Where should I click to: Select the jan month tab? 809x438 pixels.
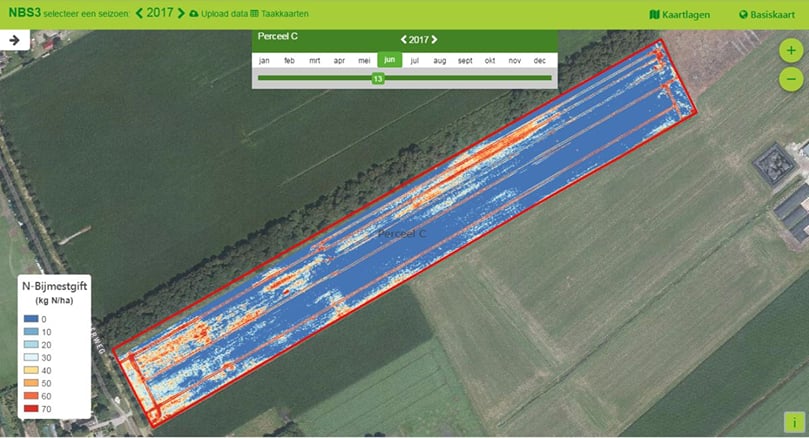pyautogui.click(x=264, y=60)
